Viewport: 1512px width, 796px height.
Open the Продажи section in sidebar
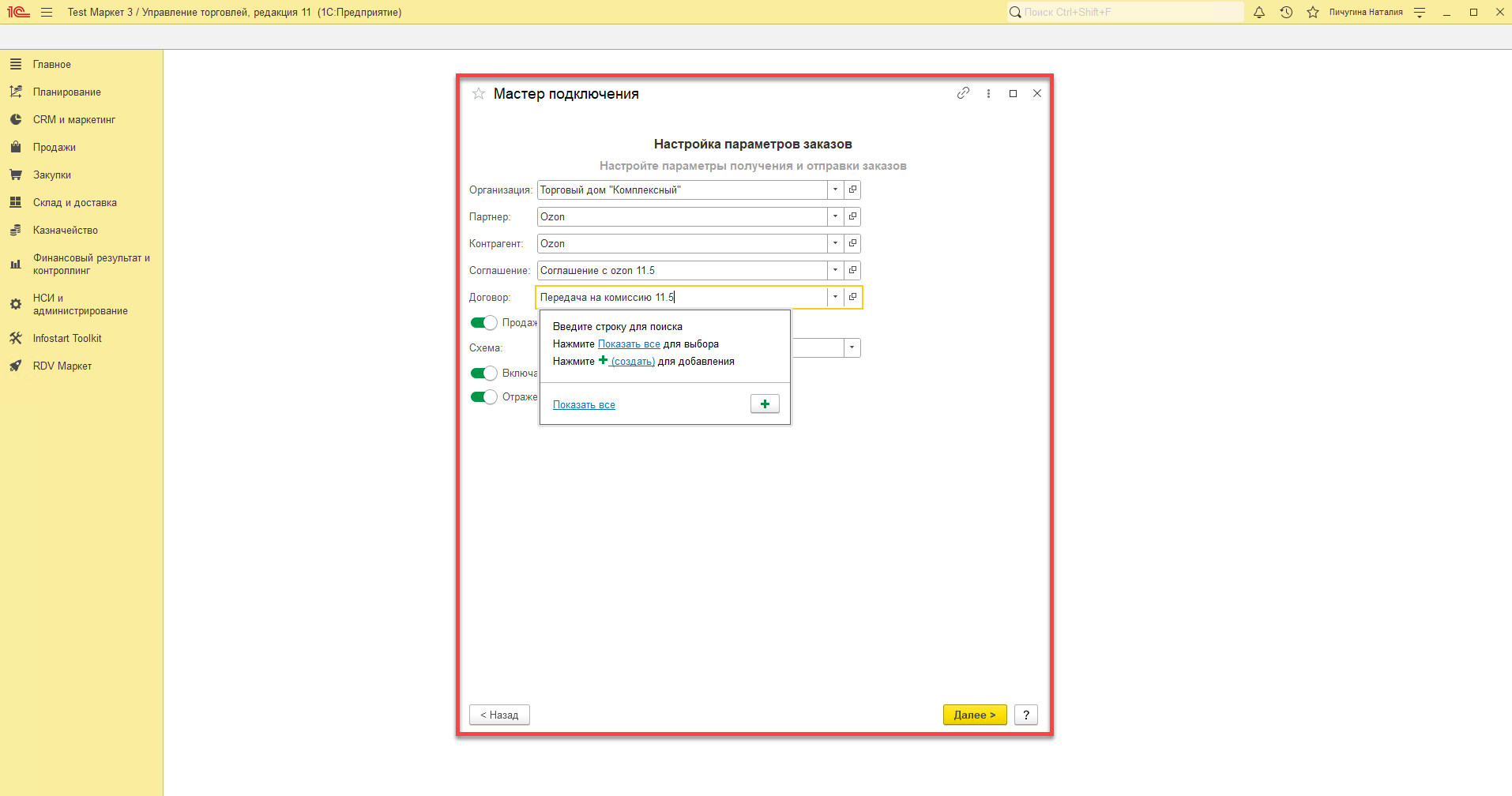point(55,148)
